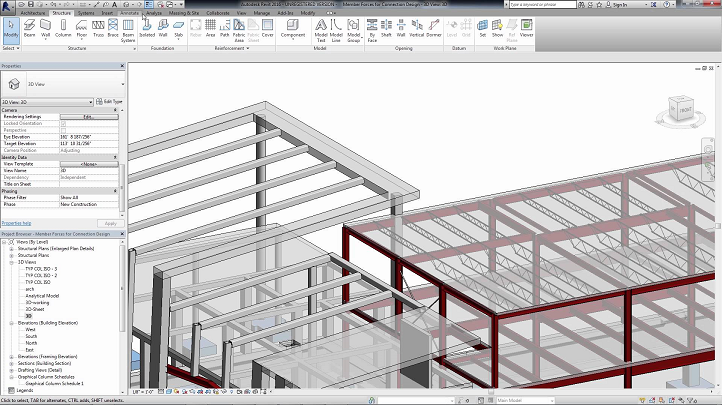Open the Insert ribbon tab
This screenshot has height=405, width=722.
(x=107, y=13)
